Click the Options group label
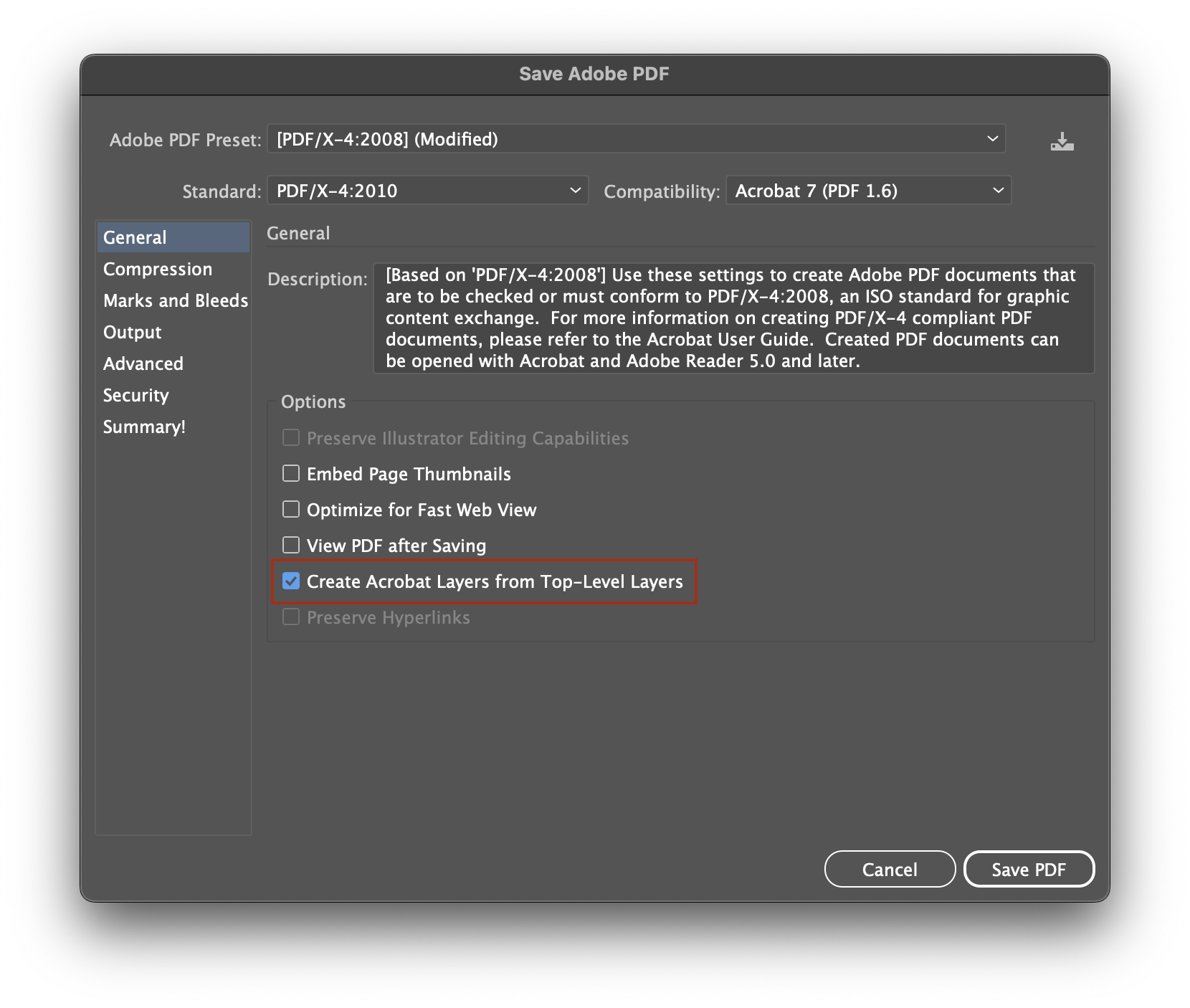This screenshot has height=1008, width=1190. click(x=313, y=401)
